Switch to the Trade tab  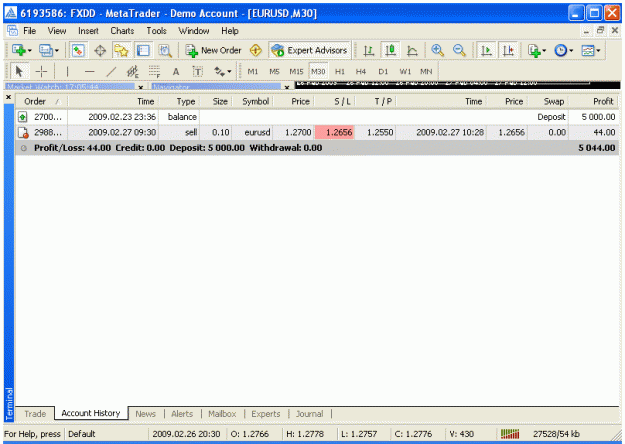pyautogui.click(x=35, y=414)
